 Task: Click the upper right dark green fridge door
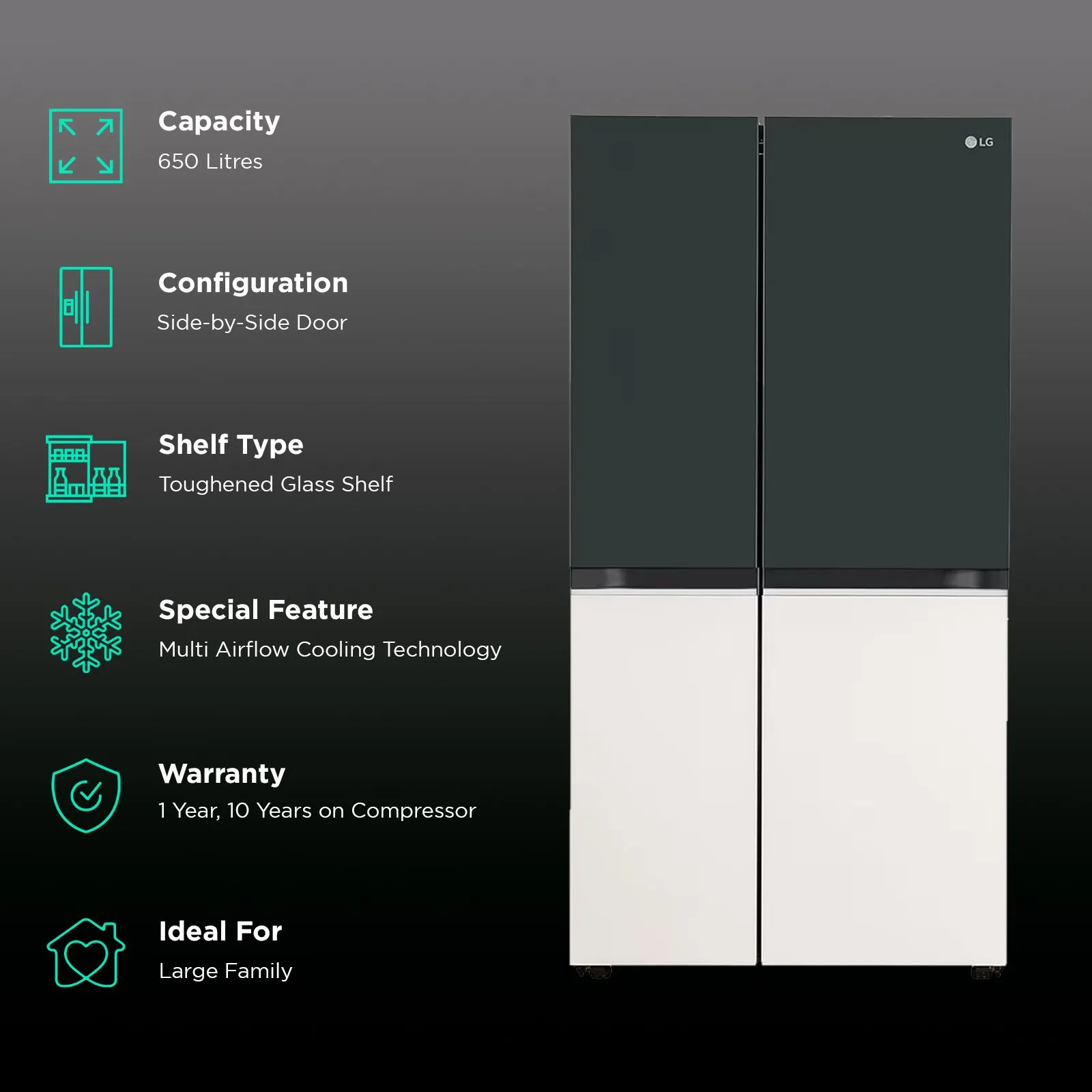[886, 341]
